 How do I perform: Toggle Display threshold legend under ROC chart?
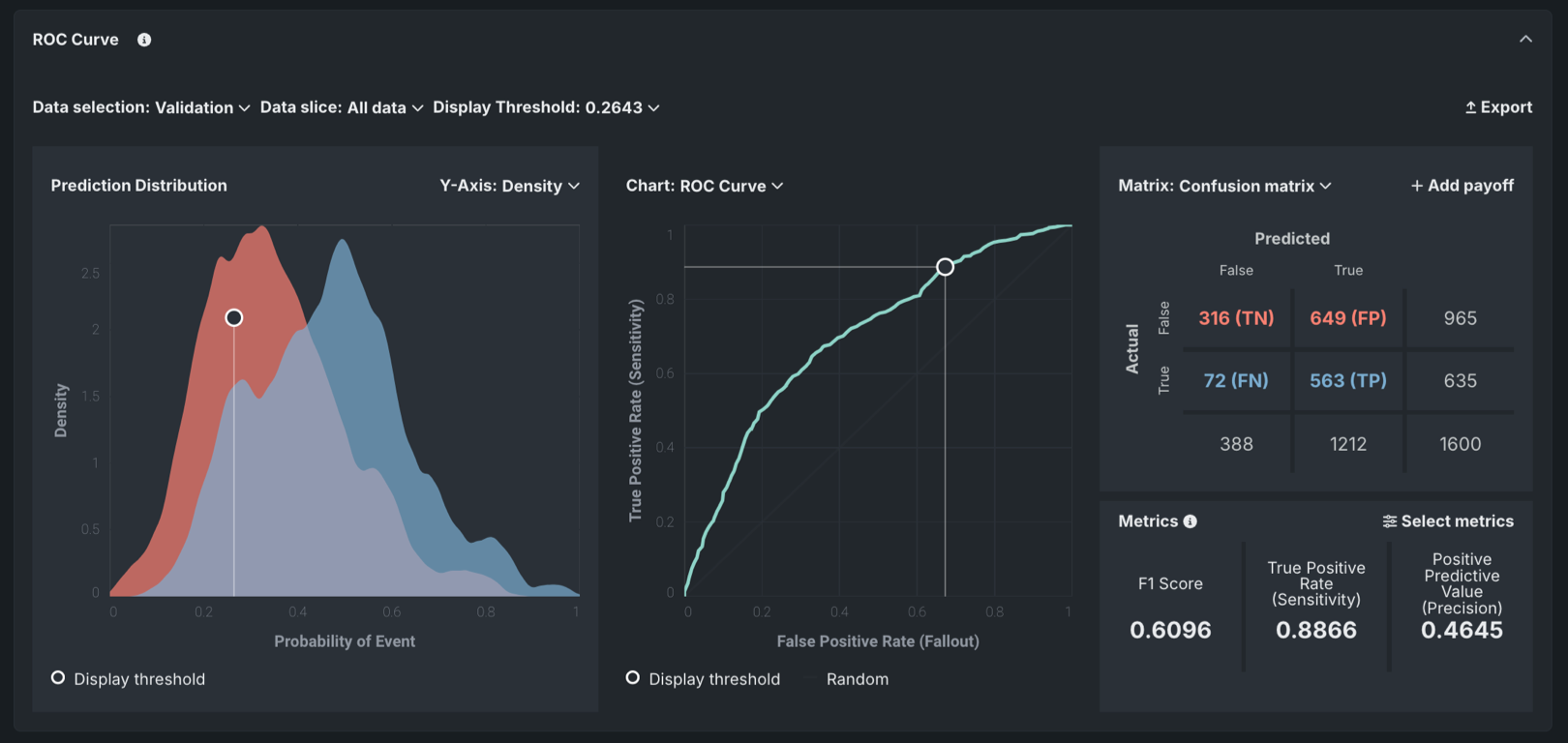[x=703, y=679]
